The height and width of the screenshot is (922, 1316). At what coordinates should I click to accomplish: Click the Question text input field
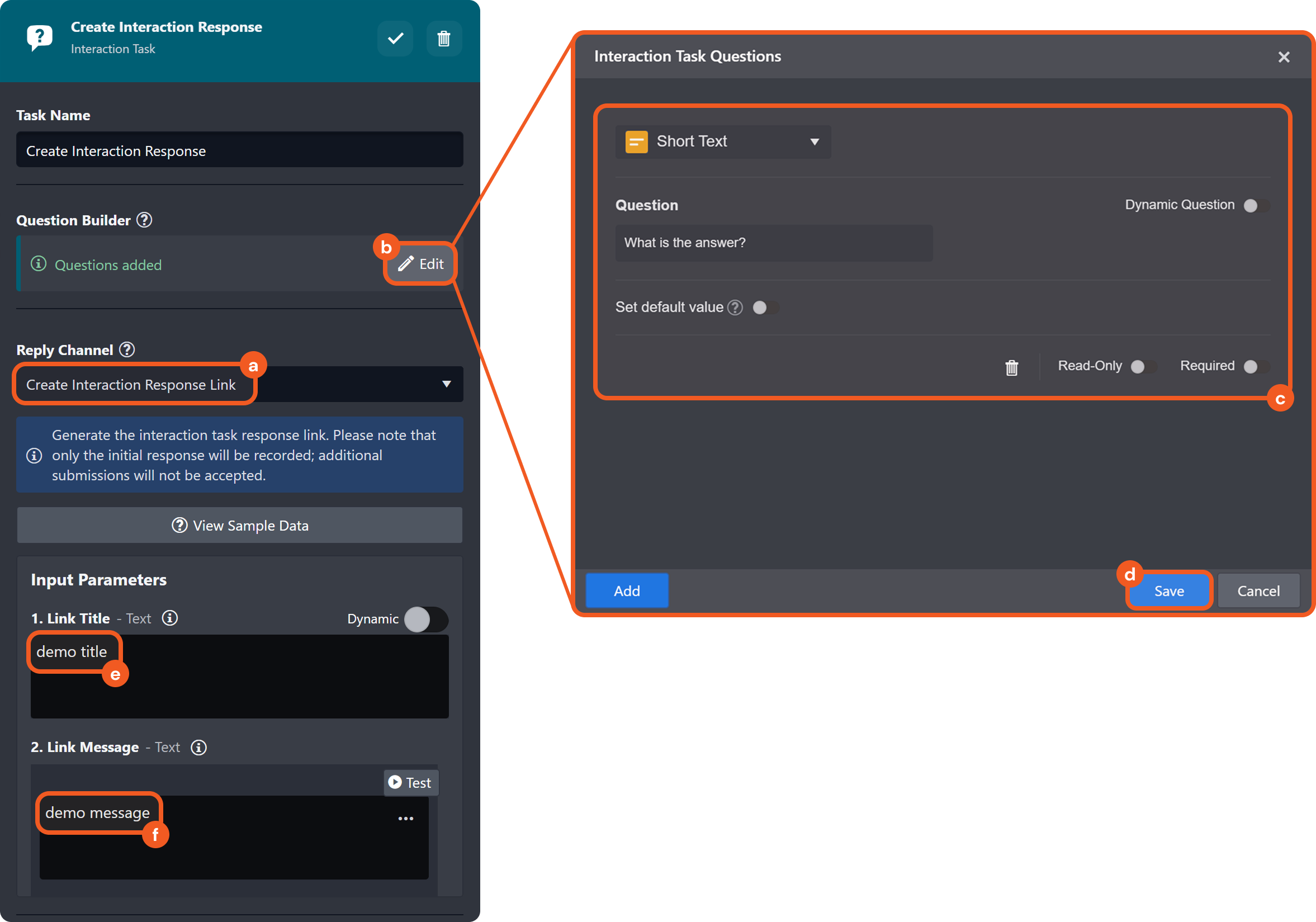click(773, 243)
